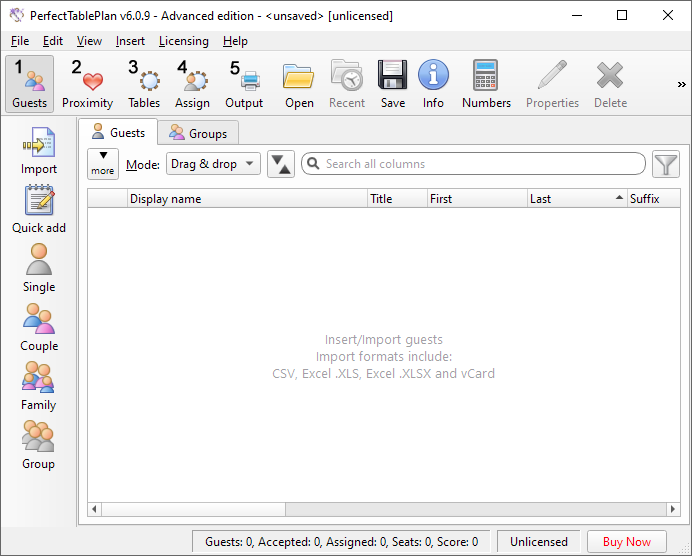Sort by Title column header
Image resolution: width=692 pixels, height=556 pixels.
tap(397, 199)
